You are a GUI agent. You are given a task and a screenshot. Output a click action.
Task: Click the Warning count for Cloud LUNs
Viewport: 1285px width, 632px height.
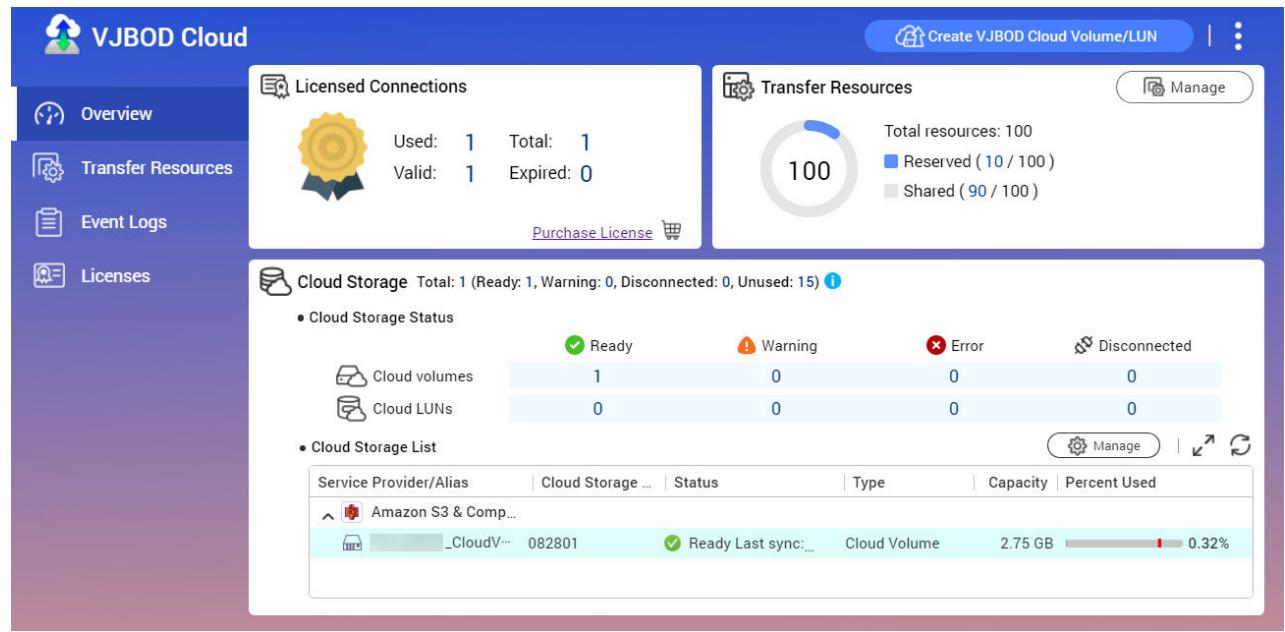(x=775, y=408)
